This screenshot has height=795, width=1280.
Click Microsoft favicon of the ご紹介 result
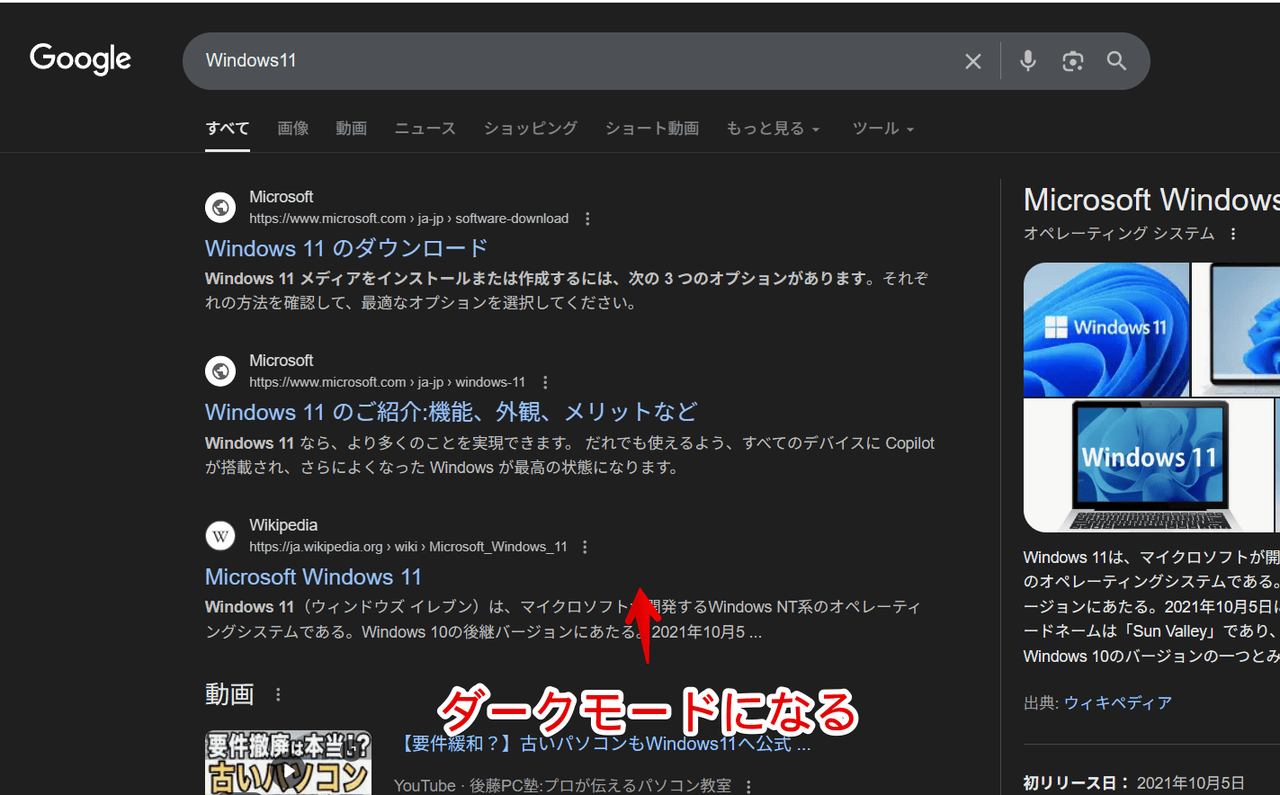pos(220,371)
